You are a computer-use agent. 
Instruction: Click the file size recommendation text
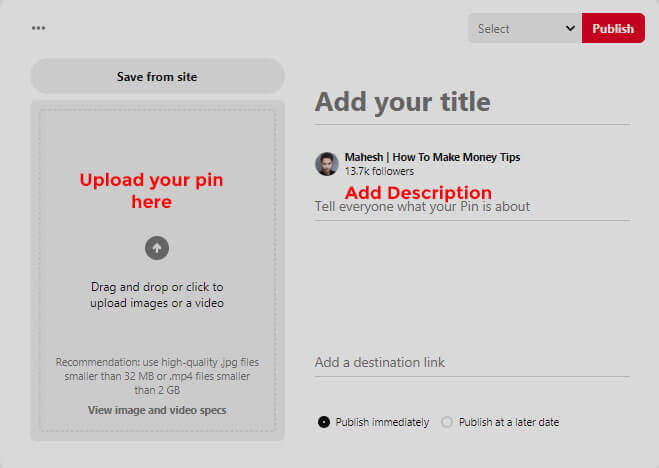tap(157, 376)
